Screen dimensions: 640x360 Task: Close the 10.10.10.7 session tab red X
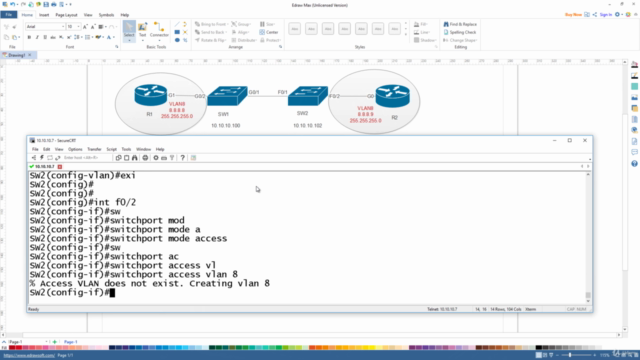point(60,167)
